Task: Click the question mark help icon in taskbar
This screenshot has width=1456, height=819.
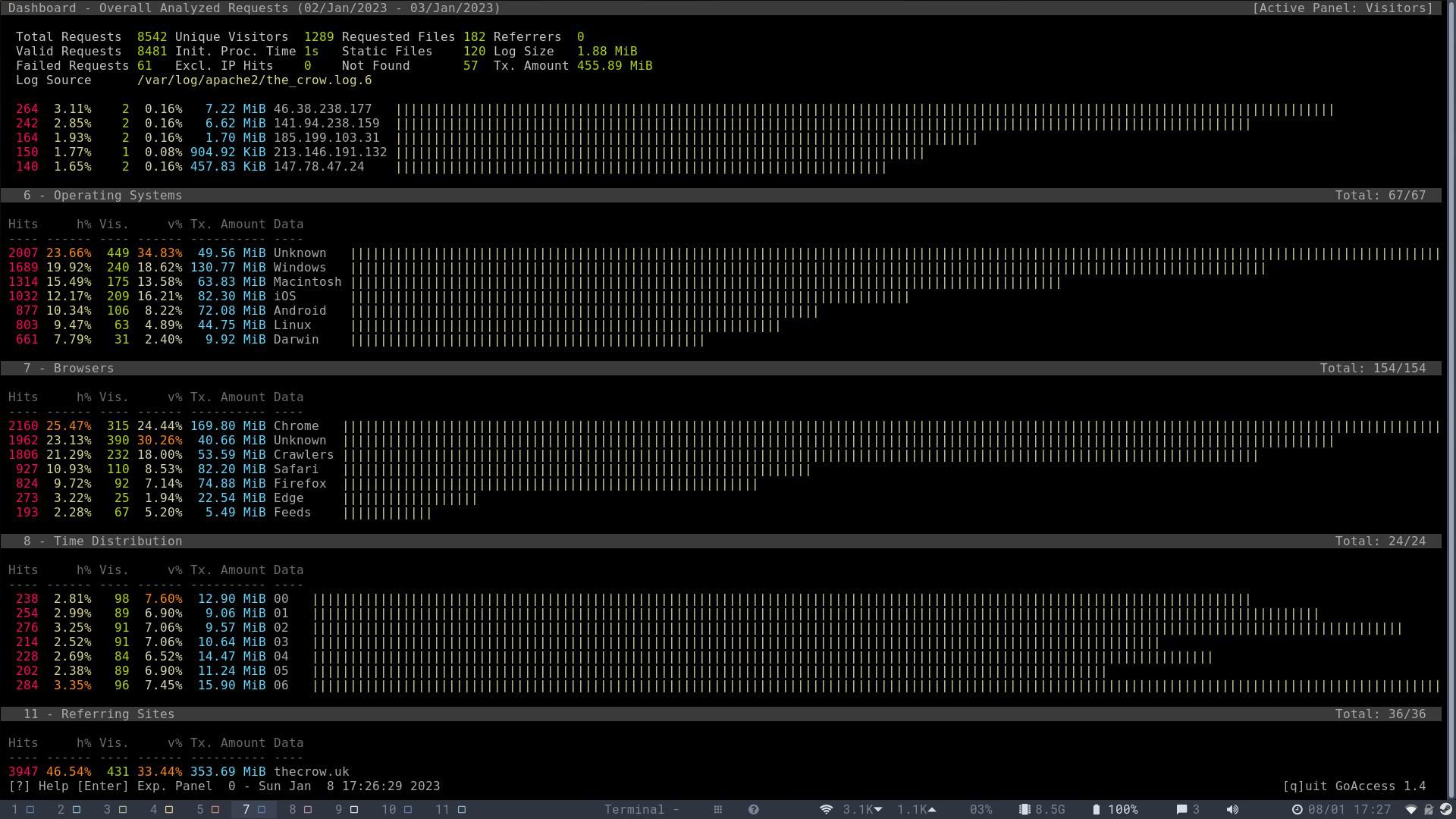Action: click(x=753, y=810)
